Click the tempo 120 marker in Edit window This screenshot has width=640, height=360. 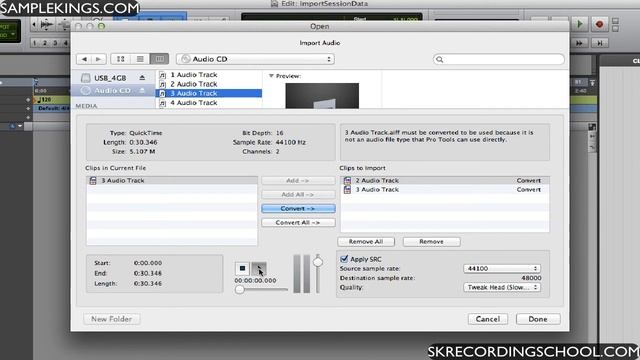[x=45, y=100]
